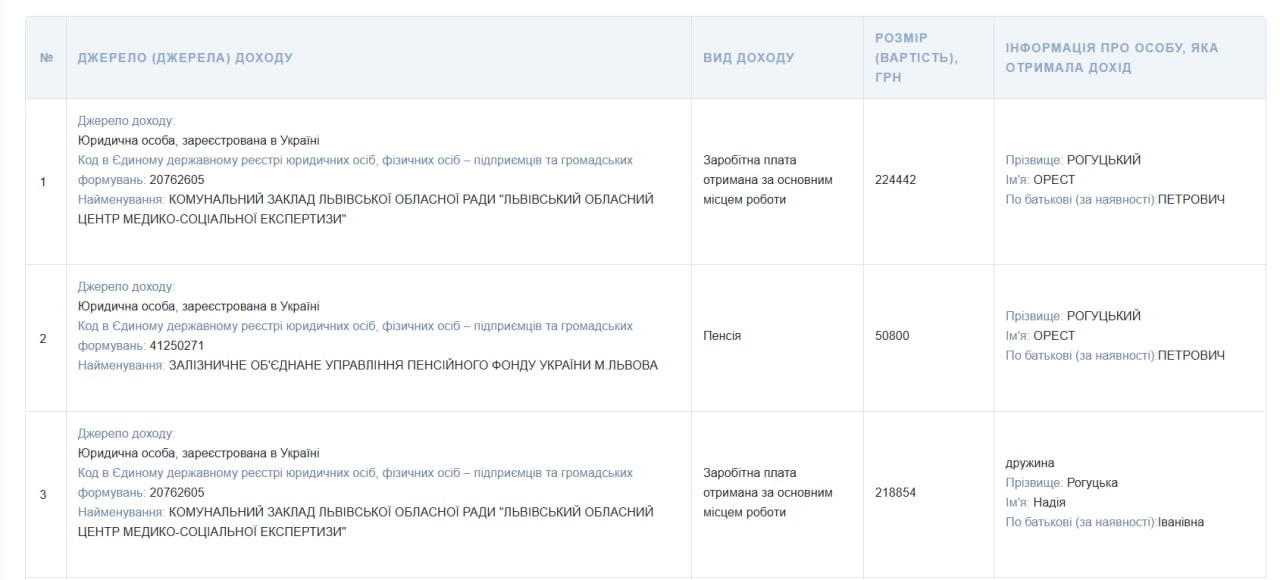This screenshot has height=580, width=1280.
Task: Click row 3 "Юридична особа, зареєстрована в Україні"
Action: click(199, 453)
